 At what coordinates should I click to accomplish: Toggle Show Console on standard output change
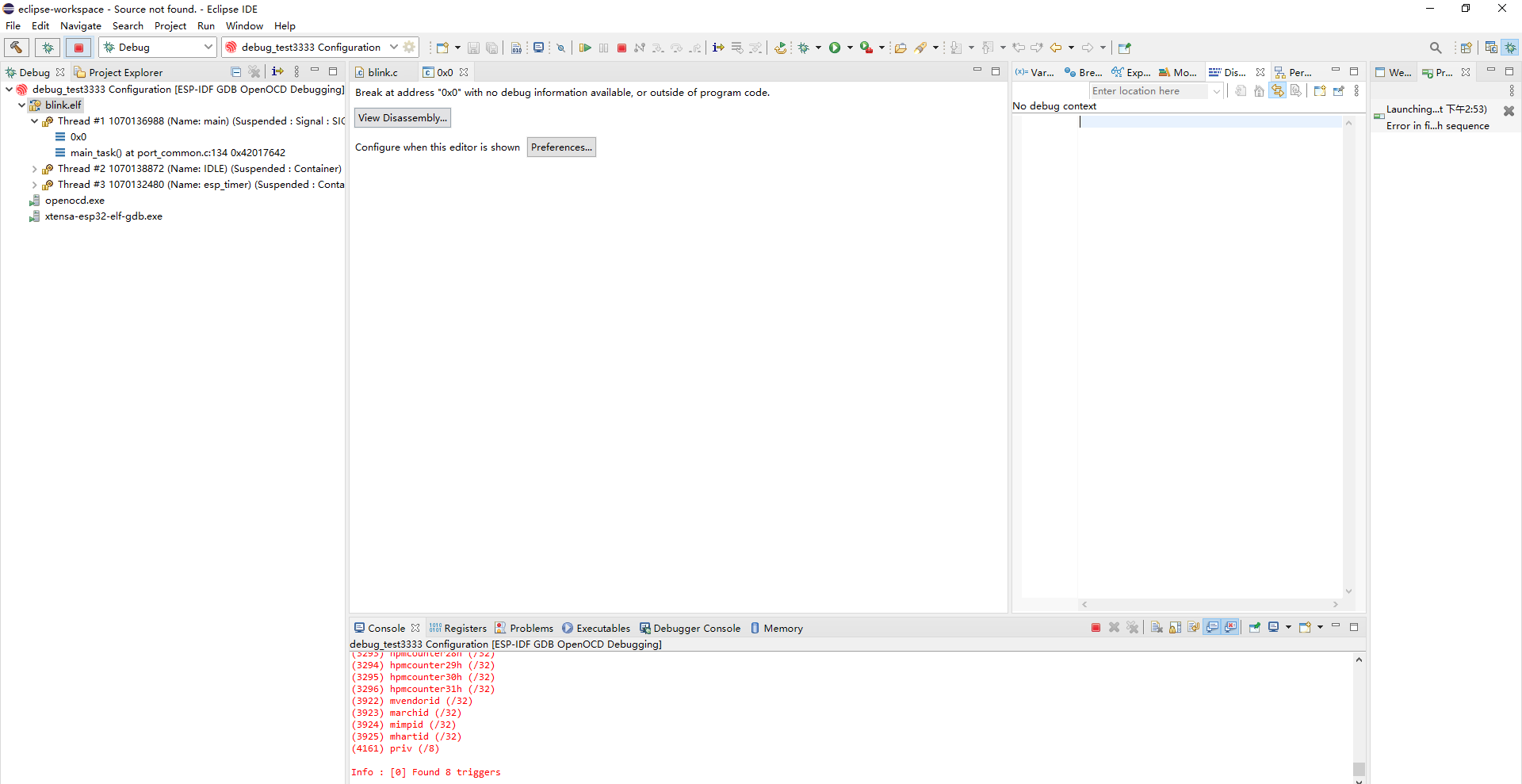tap(1213, 628)
